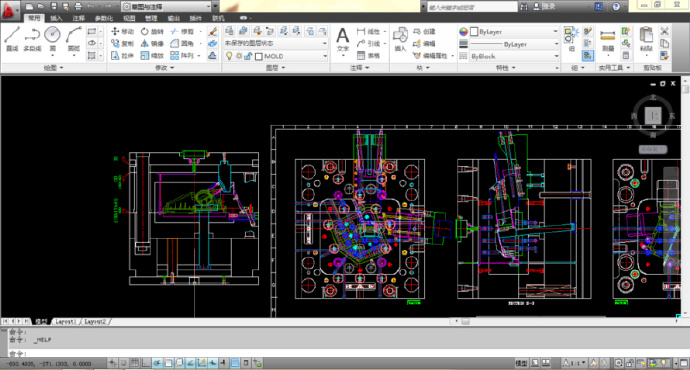This screenshot has width=690, height=370.
Task: Select the Line (直线) drawing tool
Action: pos(12,38)
